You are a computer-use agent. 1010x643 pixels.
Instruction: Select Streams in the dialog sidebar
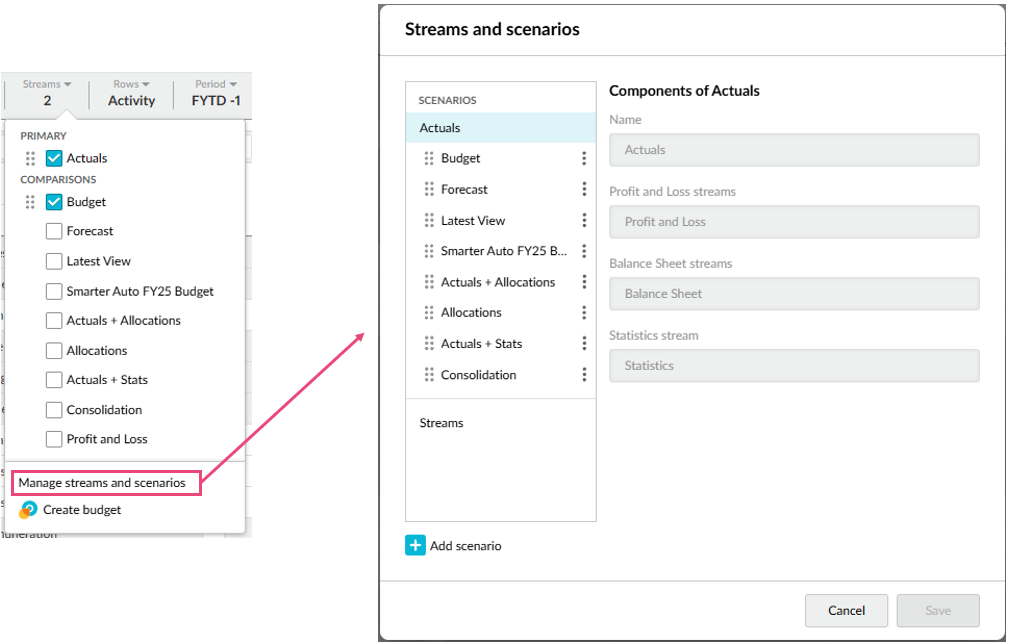[x=441, y=423]
